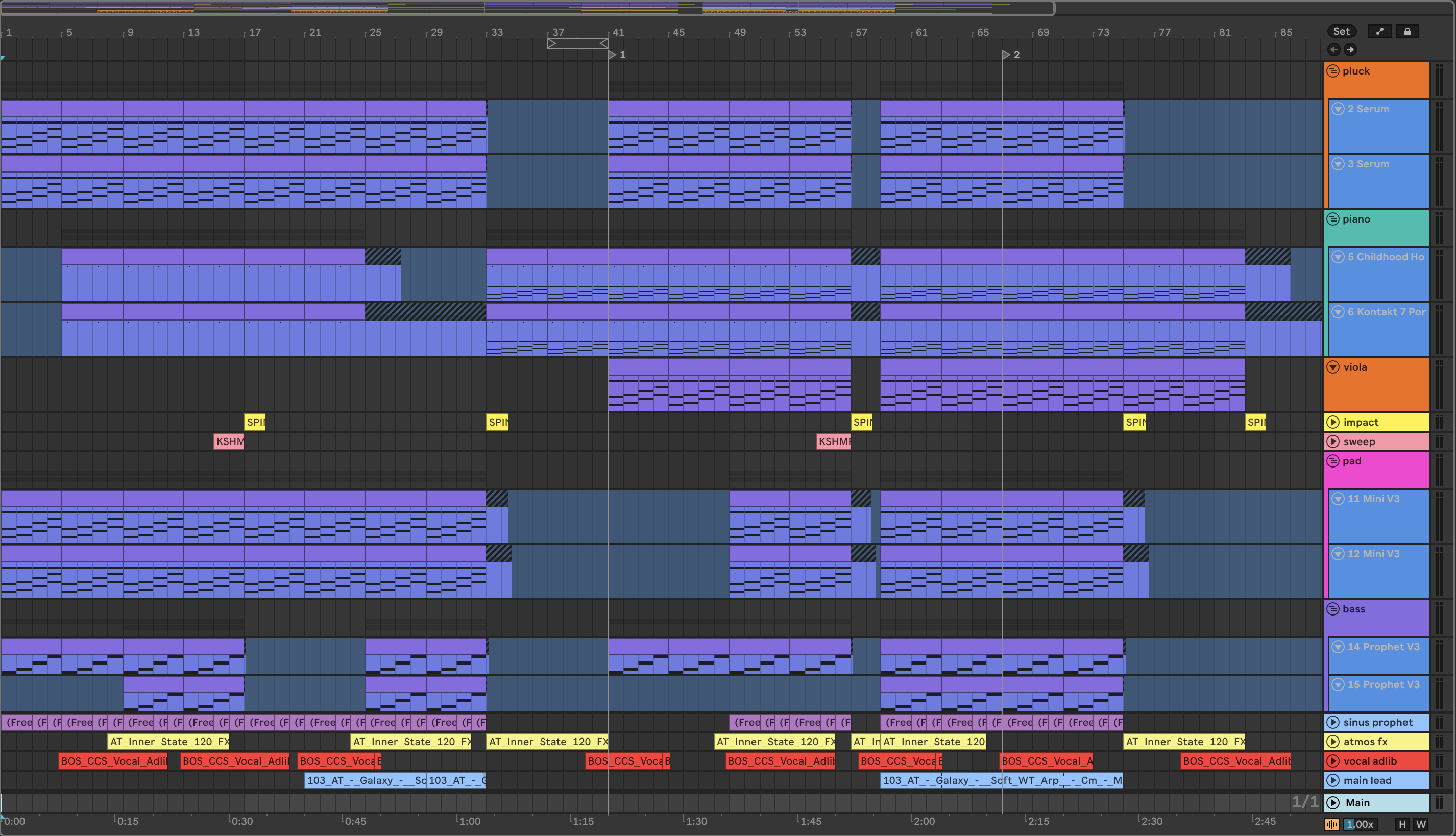The height and width of the screenshot is (836, 1456).
Task: Click H optimize arrangement height
Action: pyautogui.click(x=1402, y=825)
